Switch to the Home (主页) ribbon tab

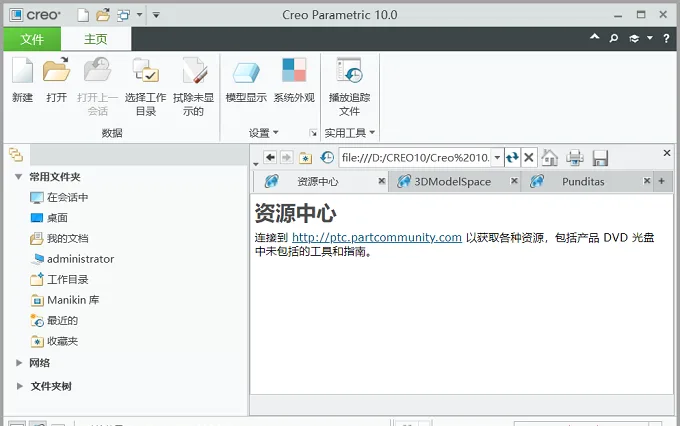click(96, 39)
